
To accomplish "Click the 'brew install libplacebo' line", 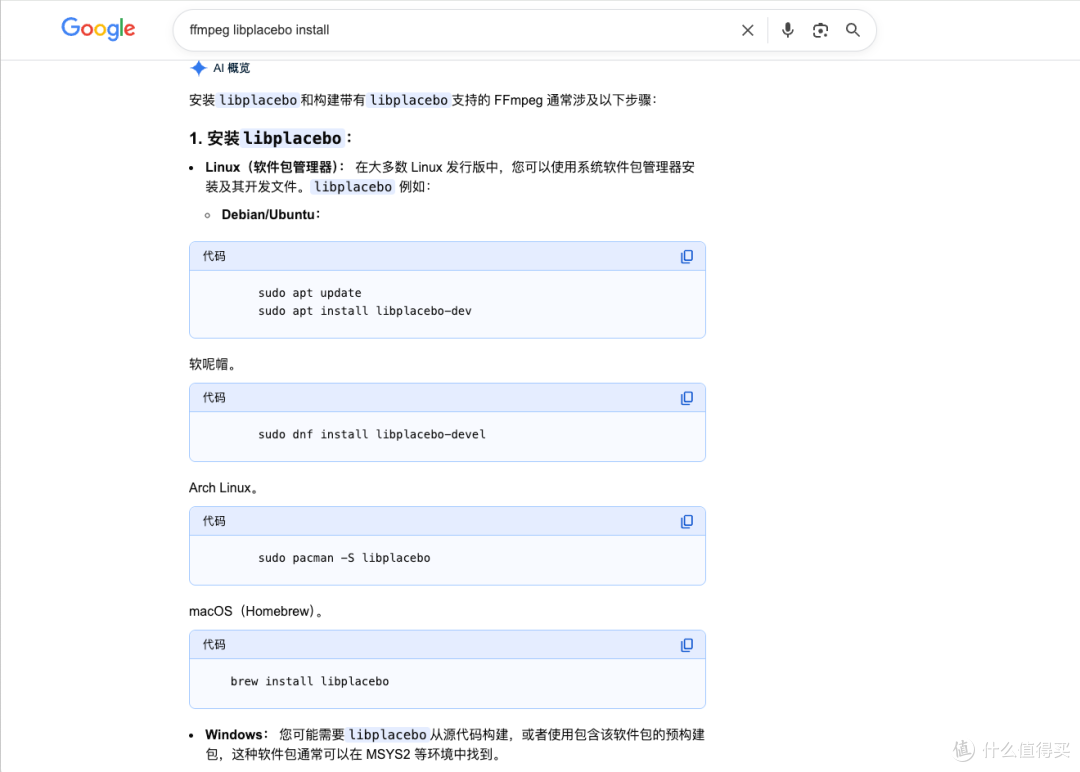I will (x=309, y=681).
